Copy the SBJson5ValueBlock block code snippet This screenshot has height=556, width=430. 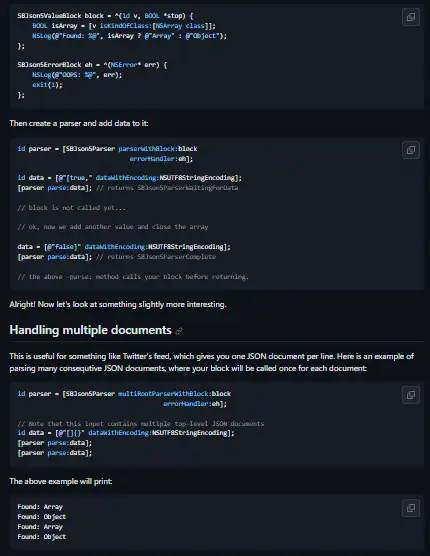[411, 17]
